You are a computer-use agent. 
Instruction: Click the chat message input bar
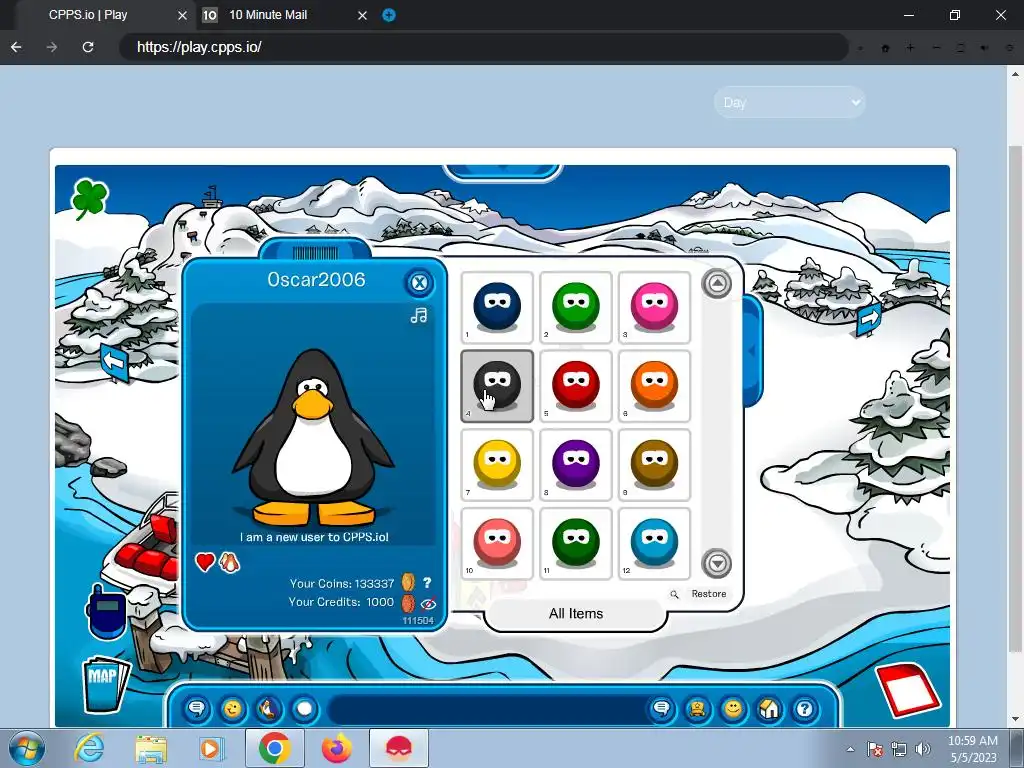[485, 709]
